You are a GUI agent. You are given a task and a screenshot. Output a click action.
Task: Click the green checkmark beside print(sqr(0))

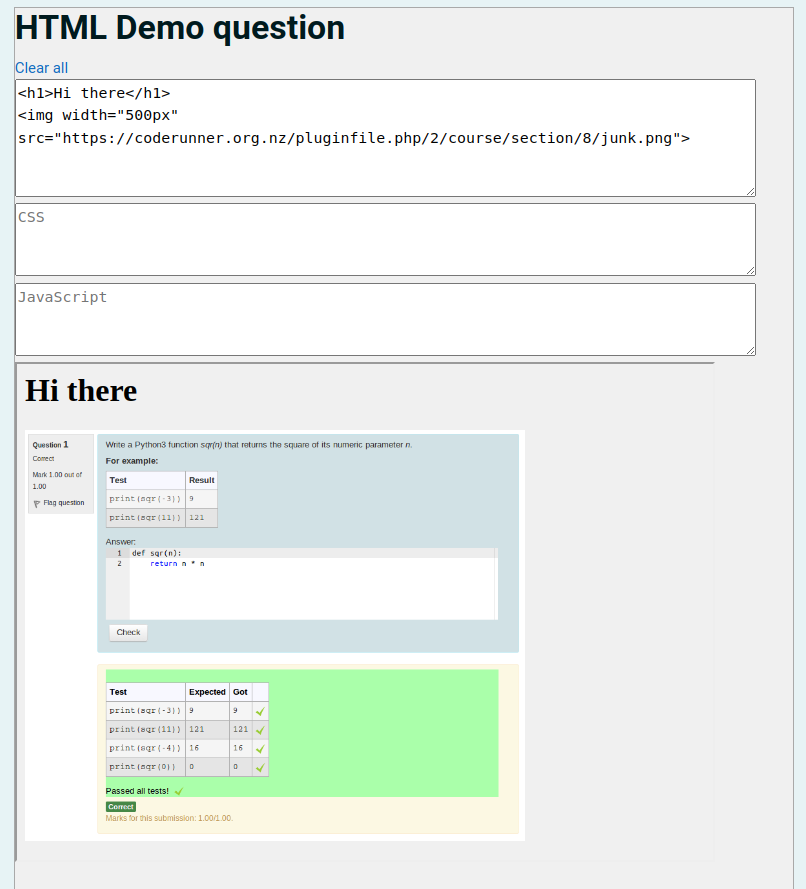[x=260, y=767]
